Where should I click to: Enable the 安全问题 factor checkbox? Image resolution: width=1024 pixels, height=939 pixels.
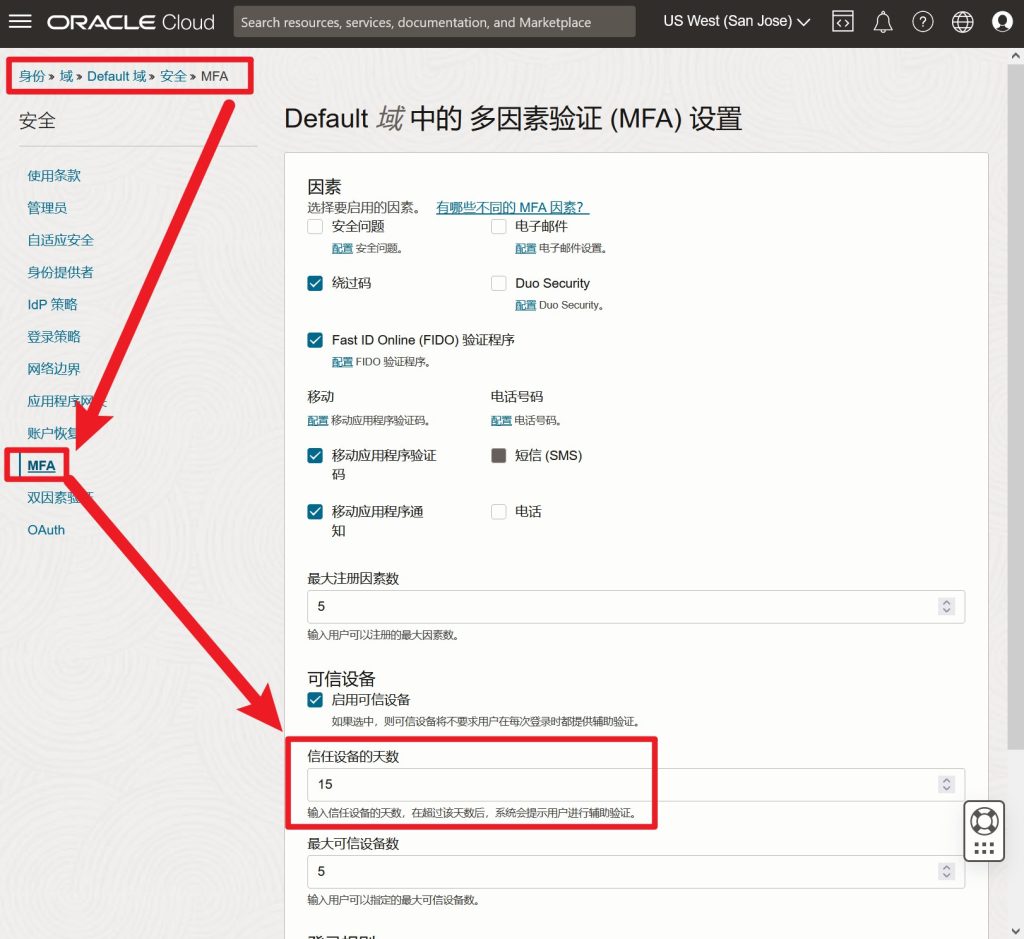tap(315, 227)
